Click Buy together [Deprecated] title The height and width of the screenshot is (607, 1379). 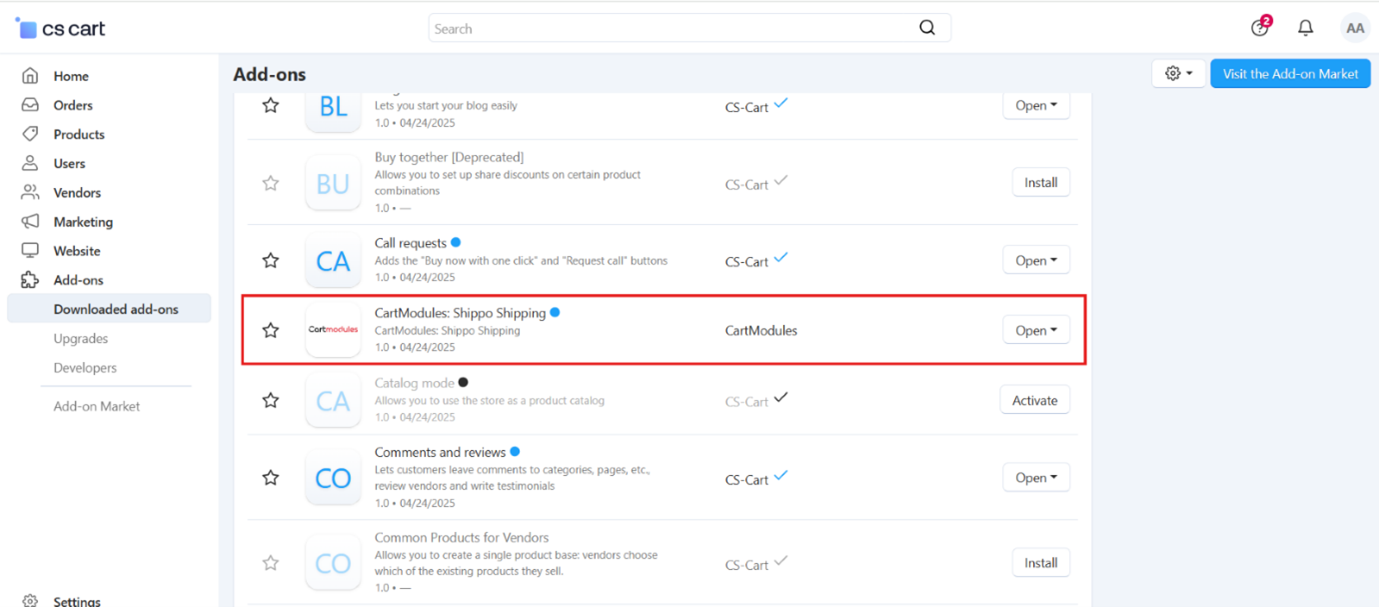449,157
